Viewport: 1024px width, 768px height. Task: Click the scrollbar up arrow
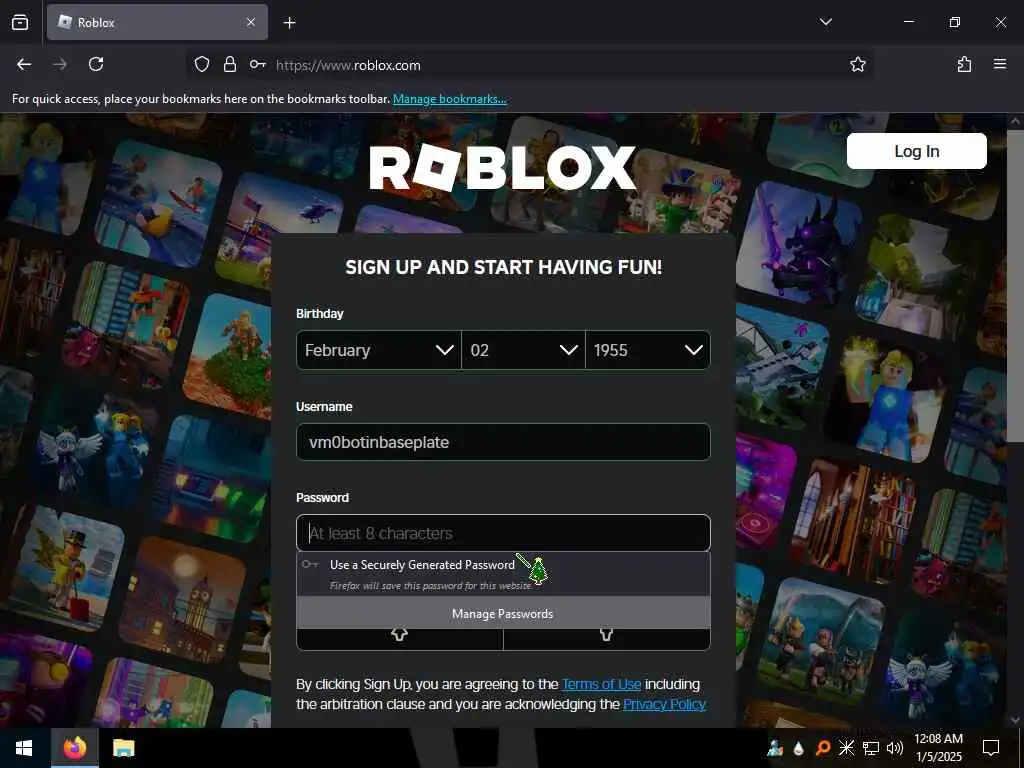coord(1015,121)
